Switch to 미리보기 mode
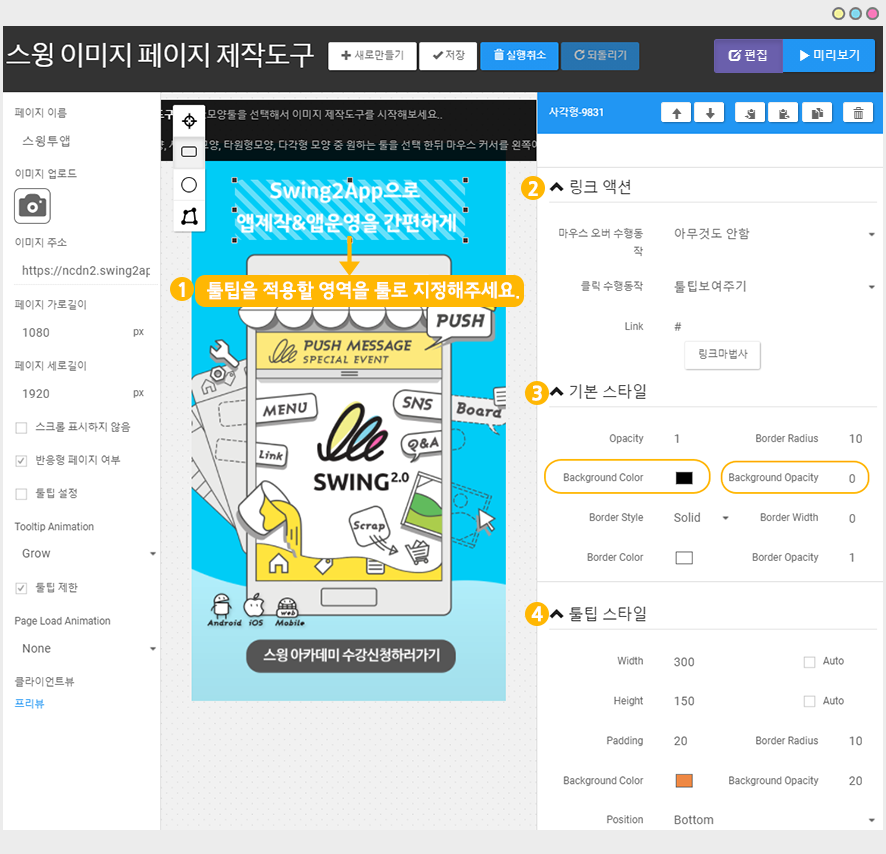 point(829,56)
